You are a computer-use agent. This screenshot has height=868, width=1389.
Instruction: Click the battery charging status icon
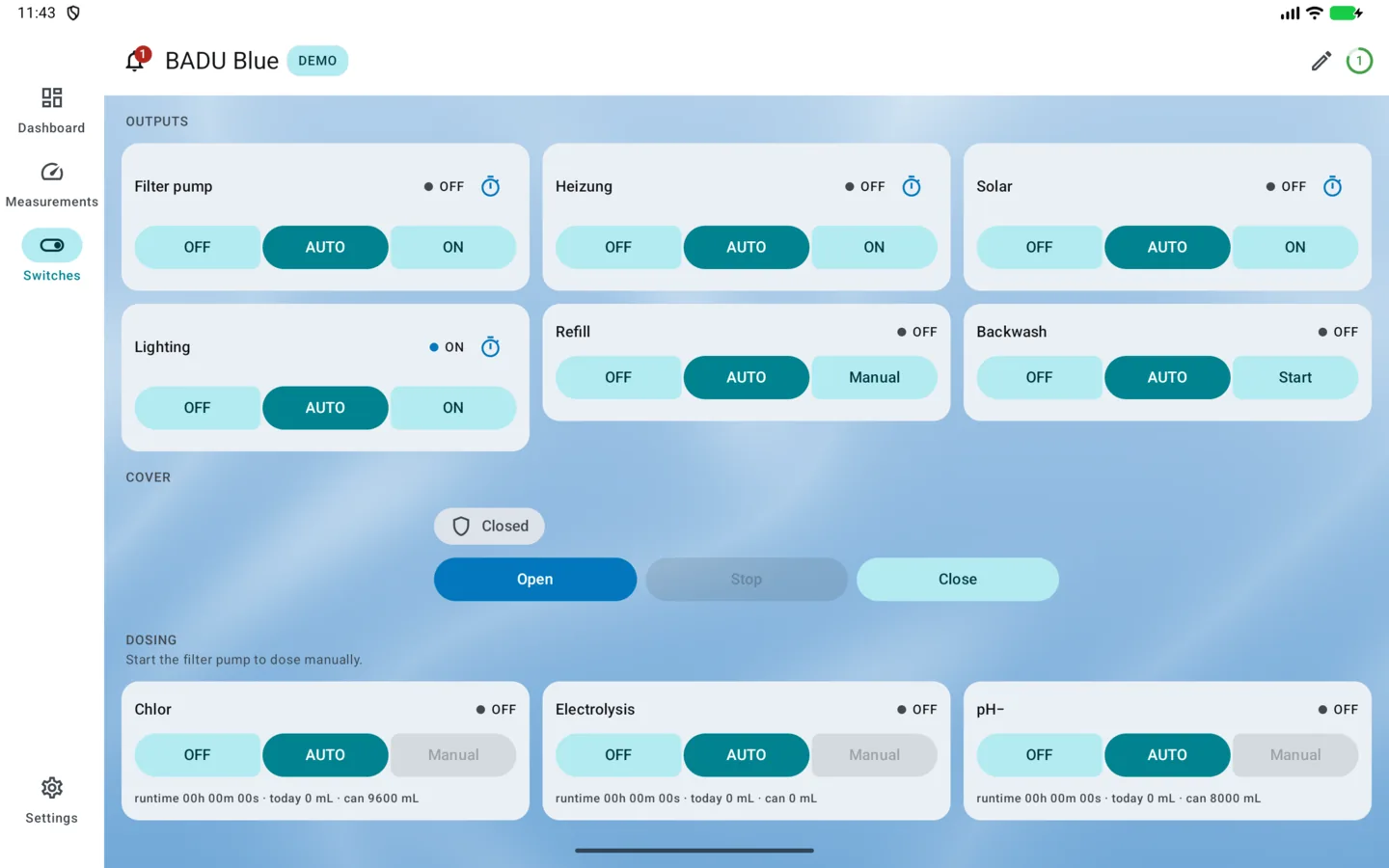(1346, 13)
